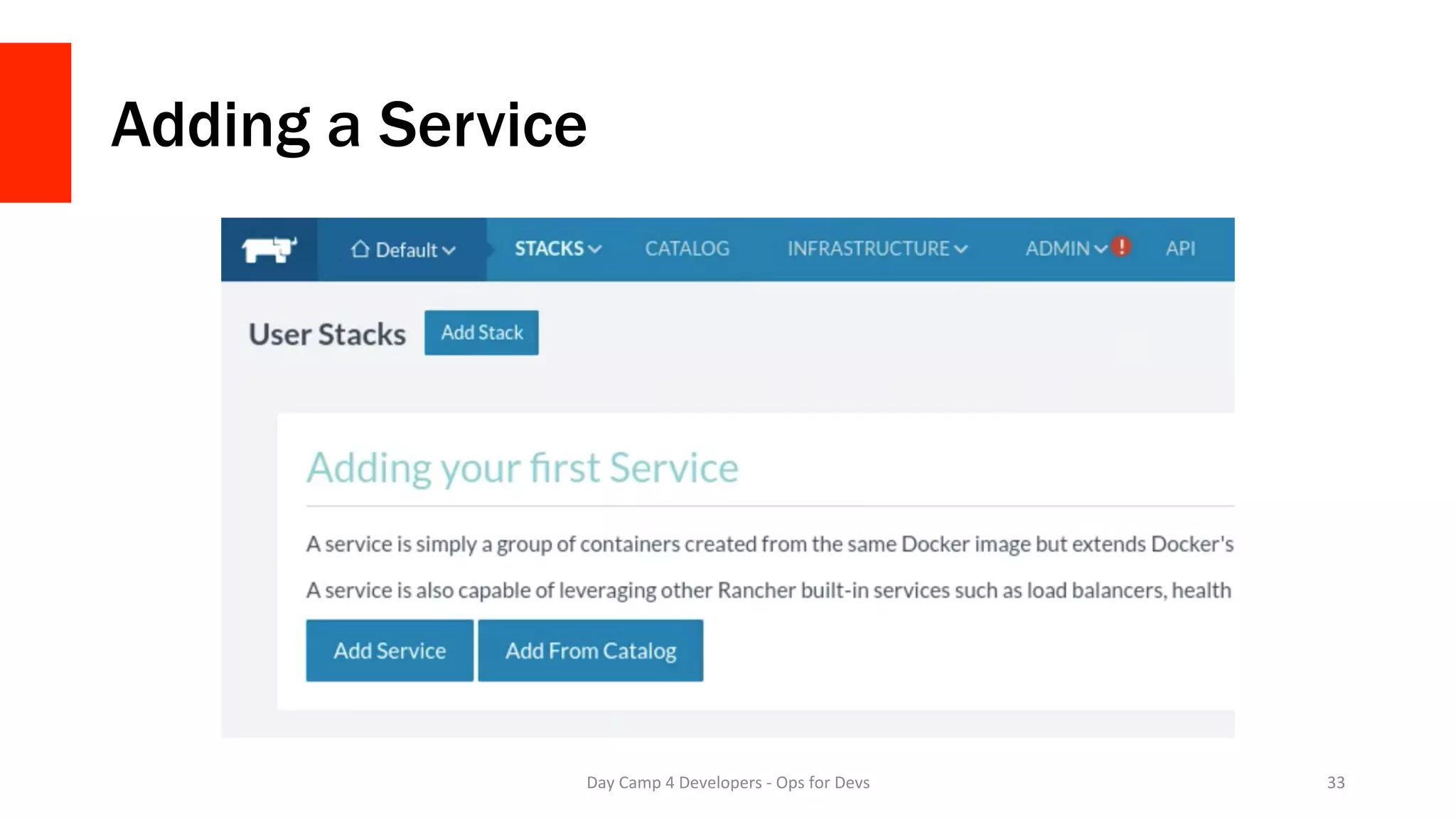Click the Adding your first Service heading
This screenshot has width=1456, height=819.
[x=523, y=468]
